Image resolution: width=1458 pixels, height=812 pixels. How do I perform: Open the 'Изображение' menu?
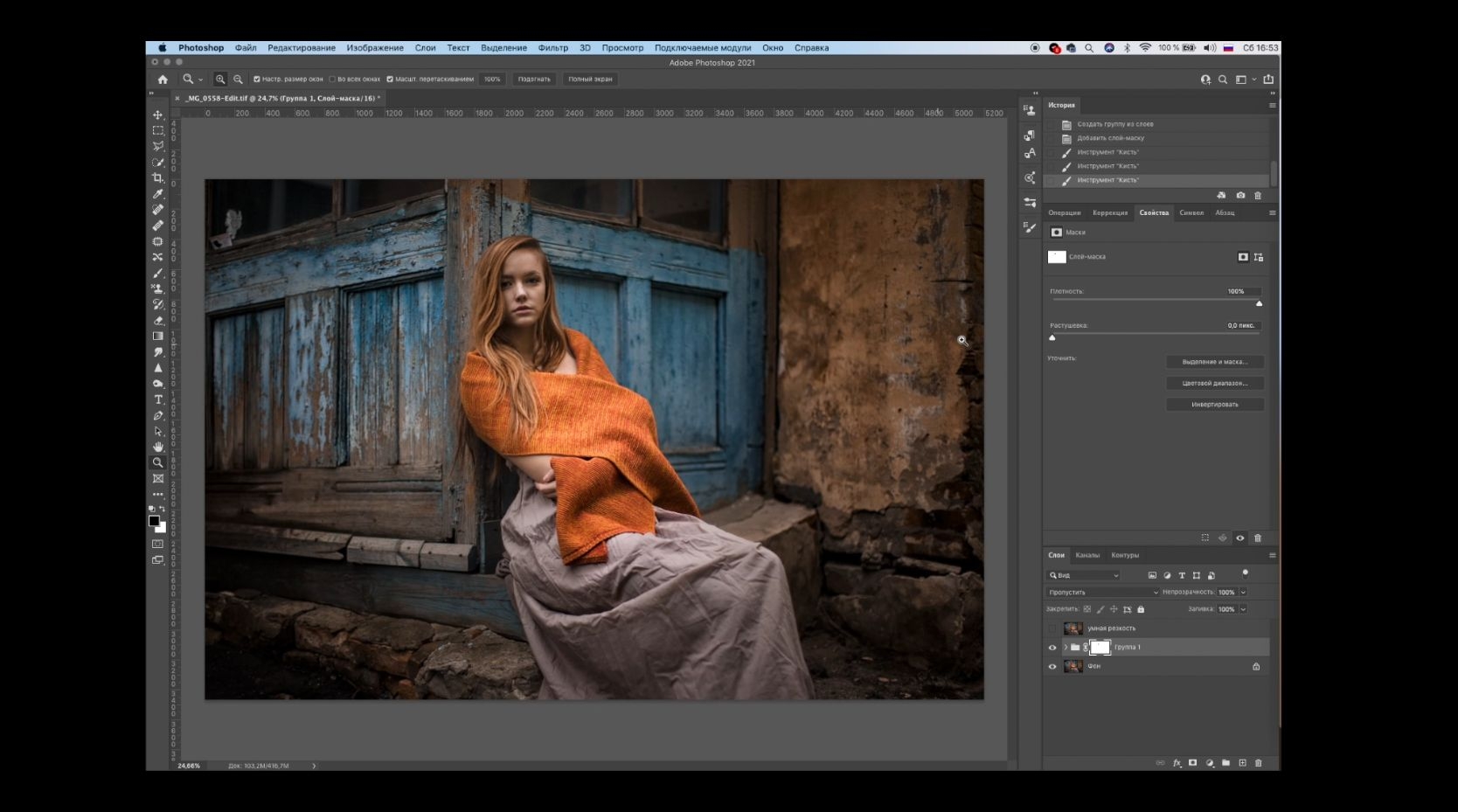375,48
